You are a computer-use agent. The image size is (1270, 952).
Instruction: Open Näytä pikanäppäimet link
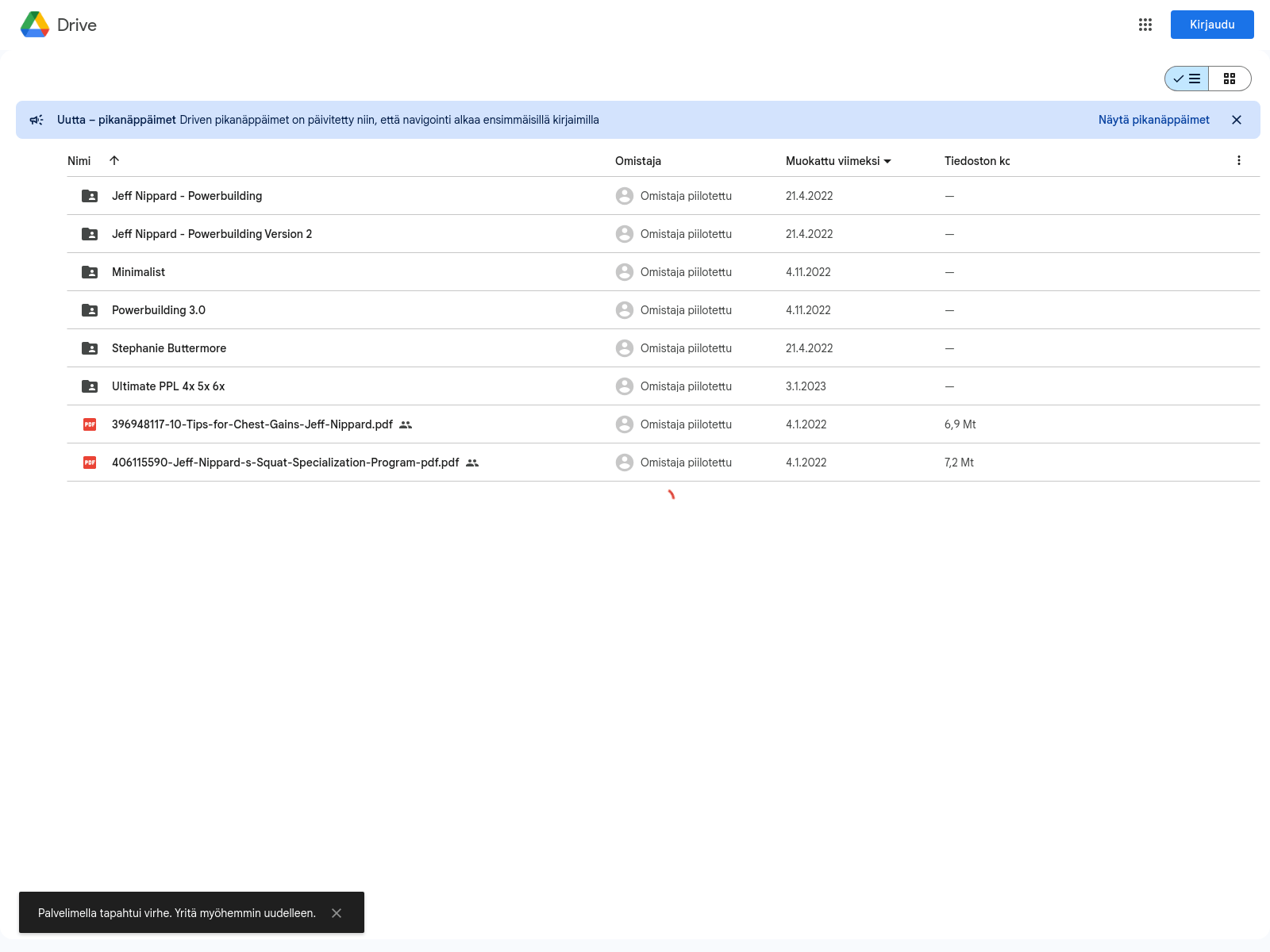pos(1154,120)
